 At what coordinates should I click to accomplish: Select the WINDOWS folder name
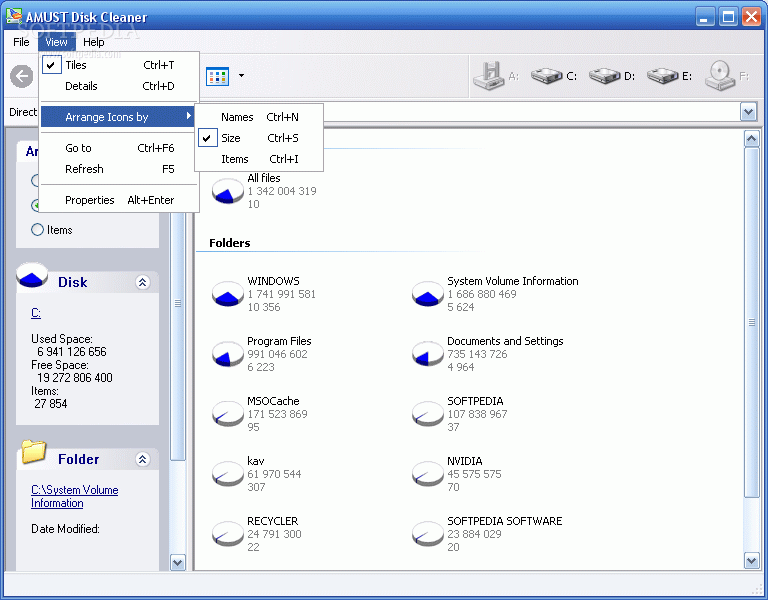(x=273, y=281)
